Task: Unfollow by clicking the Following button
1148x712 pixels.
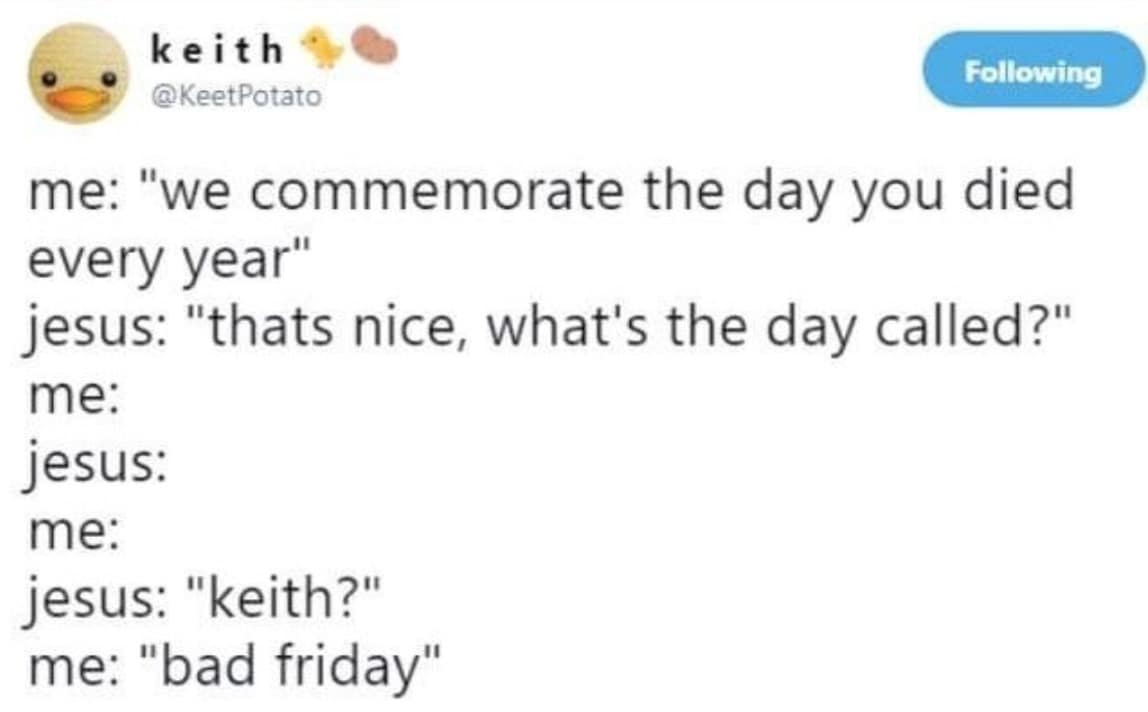Action: point(1034,70)
